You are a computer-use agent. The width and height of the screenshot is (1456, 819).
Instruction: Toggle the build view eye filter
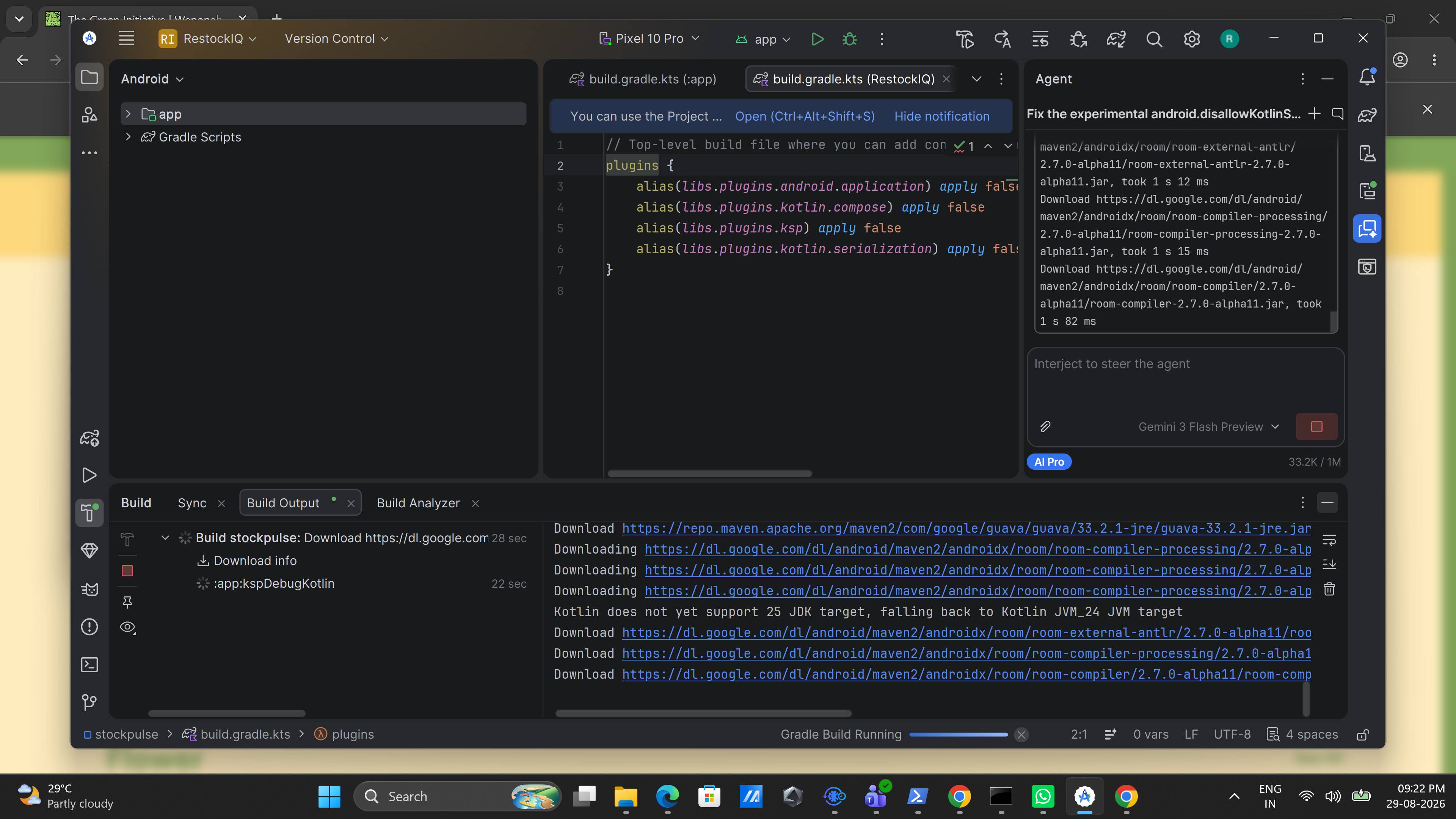pyautogui.click(x=128, y=628)
